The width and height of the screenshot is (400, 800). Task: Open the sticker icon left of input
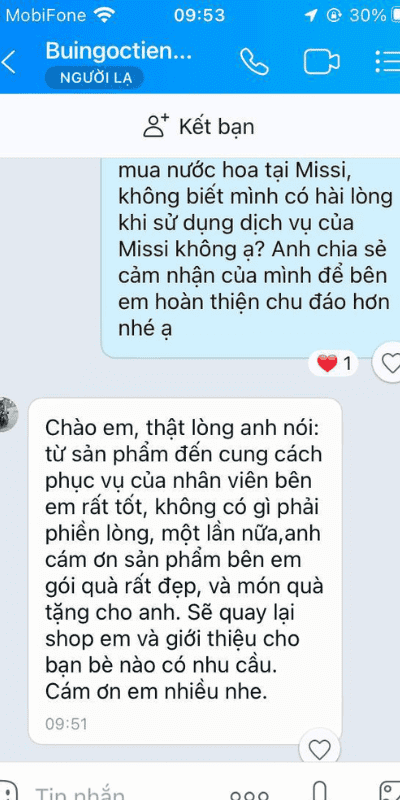(8, 792)
